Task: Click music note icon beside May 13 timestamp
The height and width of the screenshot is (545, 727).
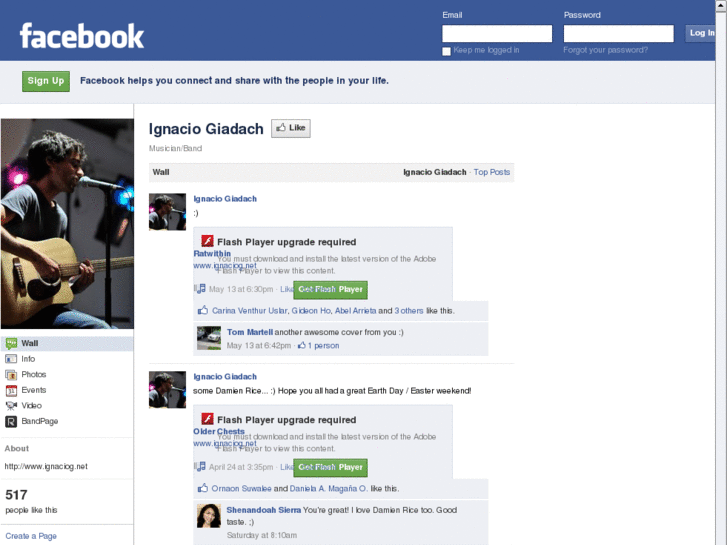Action: (200, 289)
